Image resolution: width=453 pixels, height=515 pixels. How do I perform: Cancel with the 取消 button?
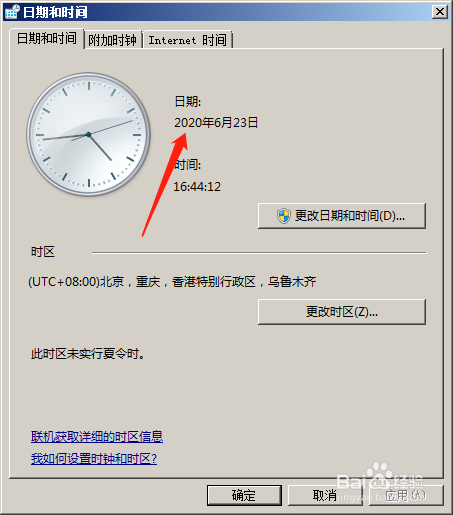point(325,495)
